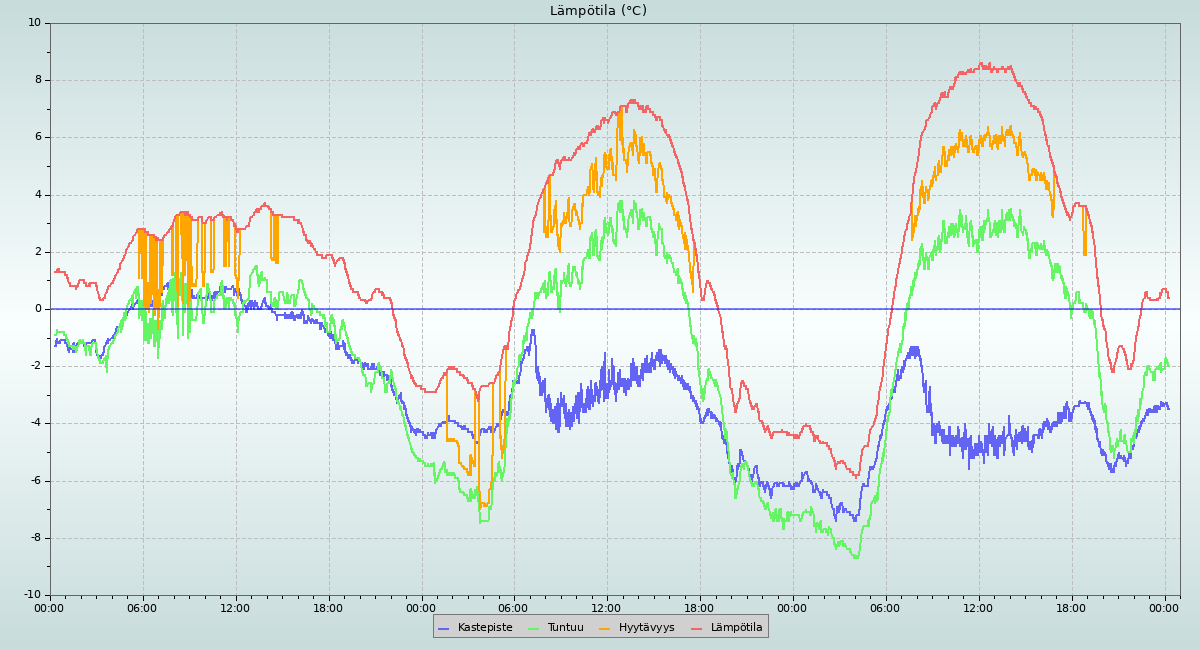Click the 0 label on the y-axis

(x=38, y=309)
